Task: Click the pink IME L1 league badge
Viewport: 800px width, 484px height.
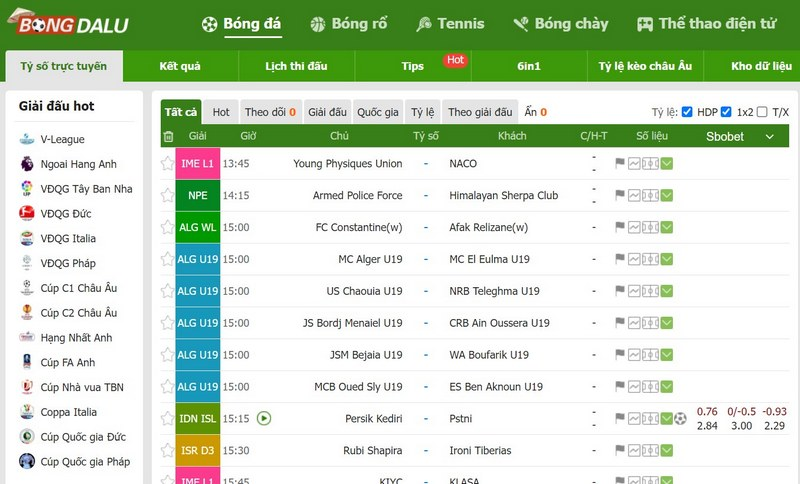Action: [197, 163]
